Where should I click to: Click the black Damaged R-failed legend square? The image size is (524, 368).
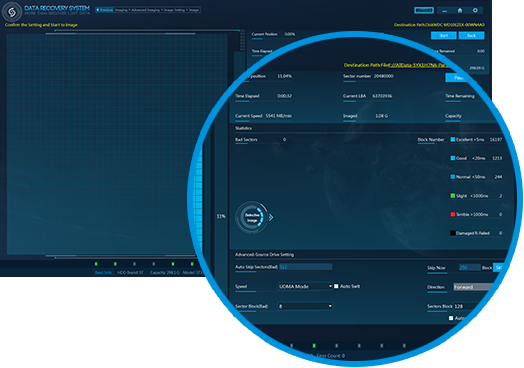[x=453, y=233]
